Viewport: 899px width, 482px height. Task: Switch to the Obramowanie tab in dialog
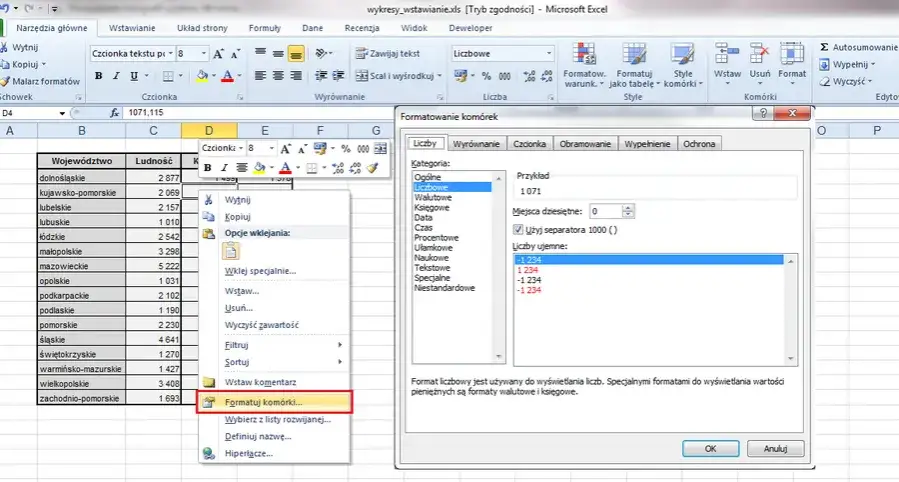coord(586,144)
